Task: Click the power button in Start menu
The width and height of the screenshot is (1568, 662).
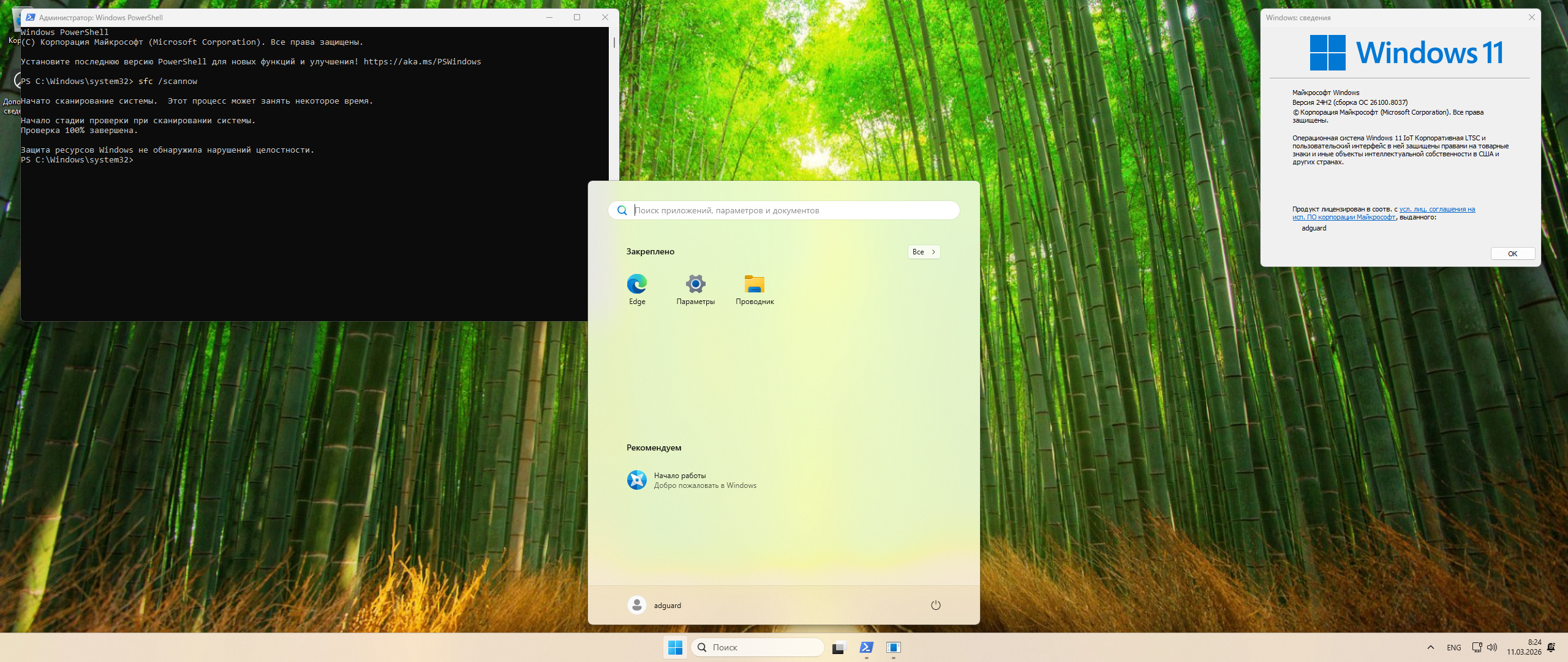Action: point(935,605)
